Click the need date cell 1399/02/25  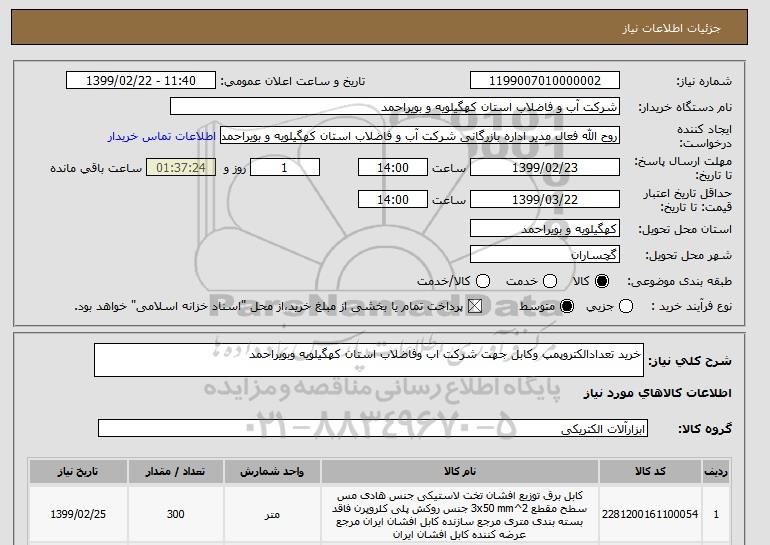point(78,514)
